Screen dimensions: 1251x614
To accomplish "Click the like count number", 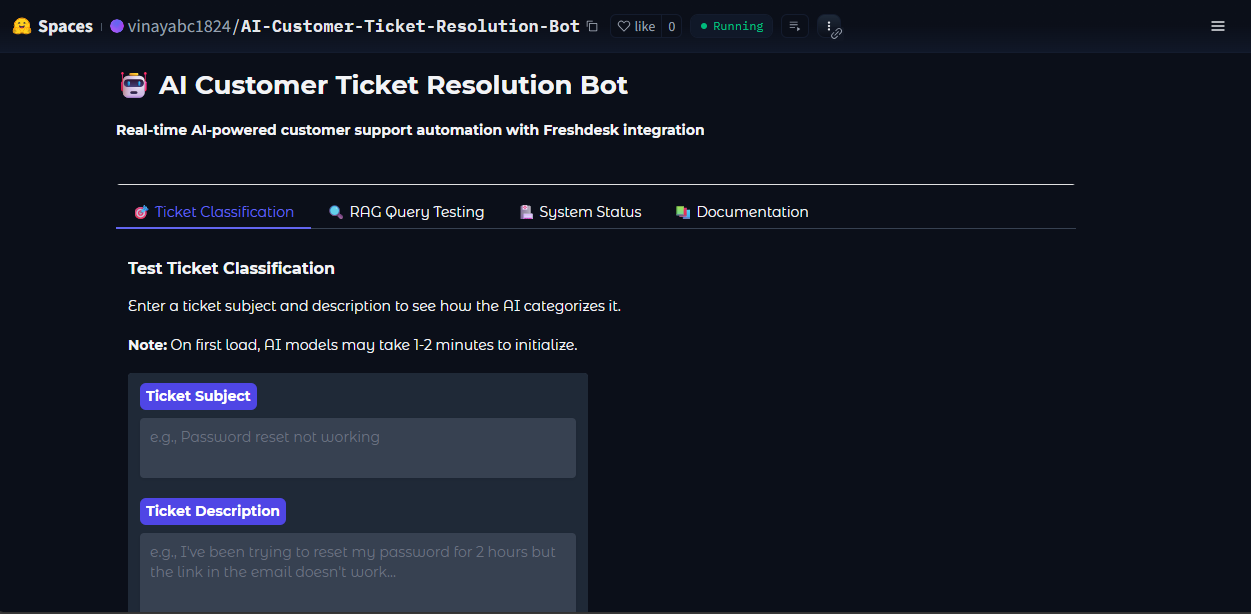I will 671,27.
